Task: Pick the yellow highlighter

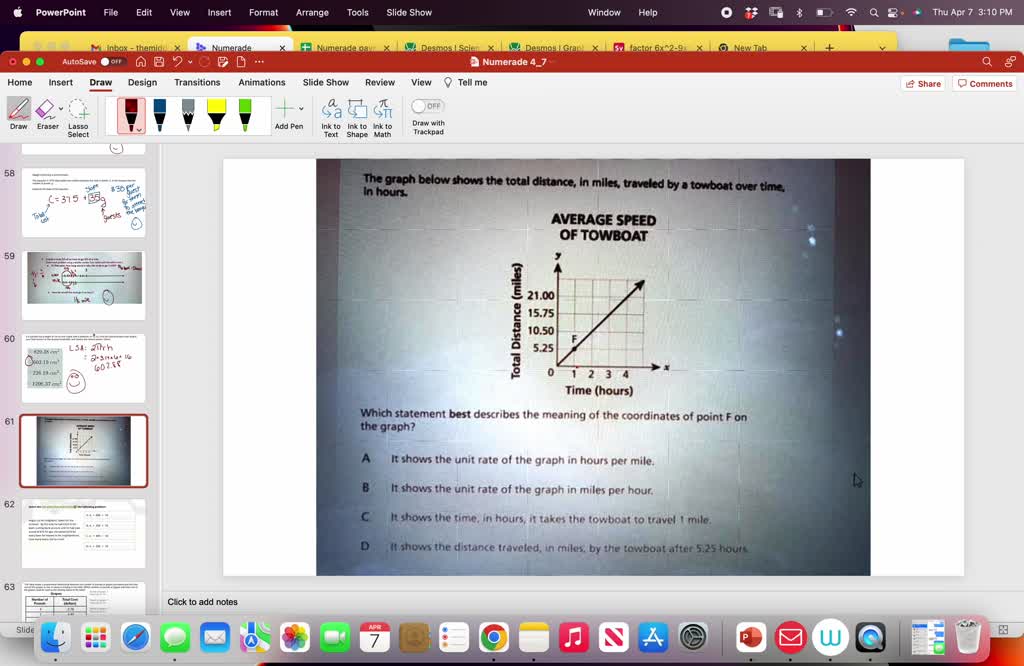Action: coord(216,114)
